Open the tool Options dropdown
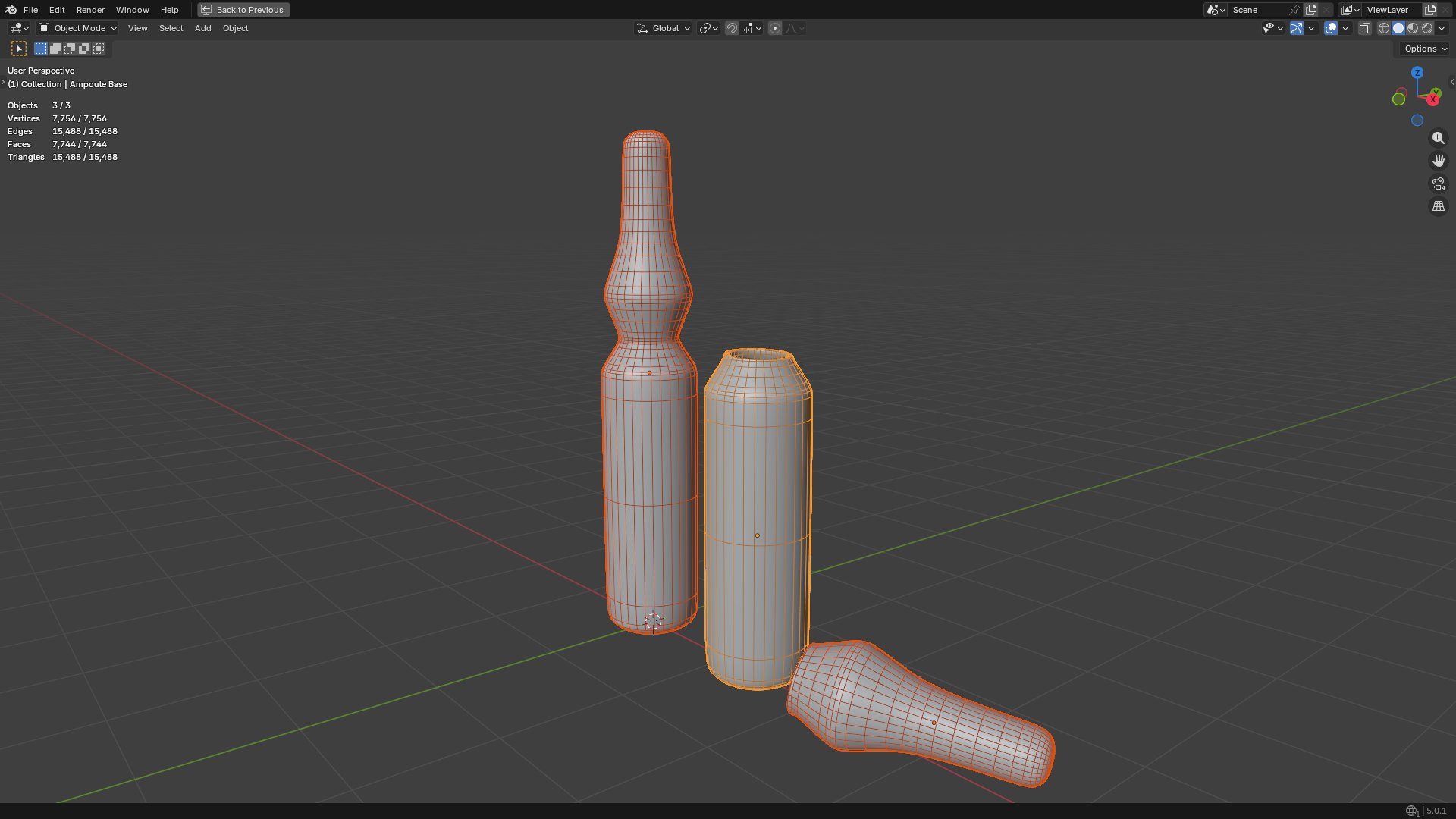Viewport: 1456px width, 819px height. tap(1425, 49)
